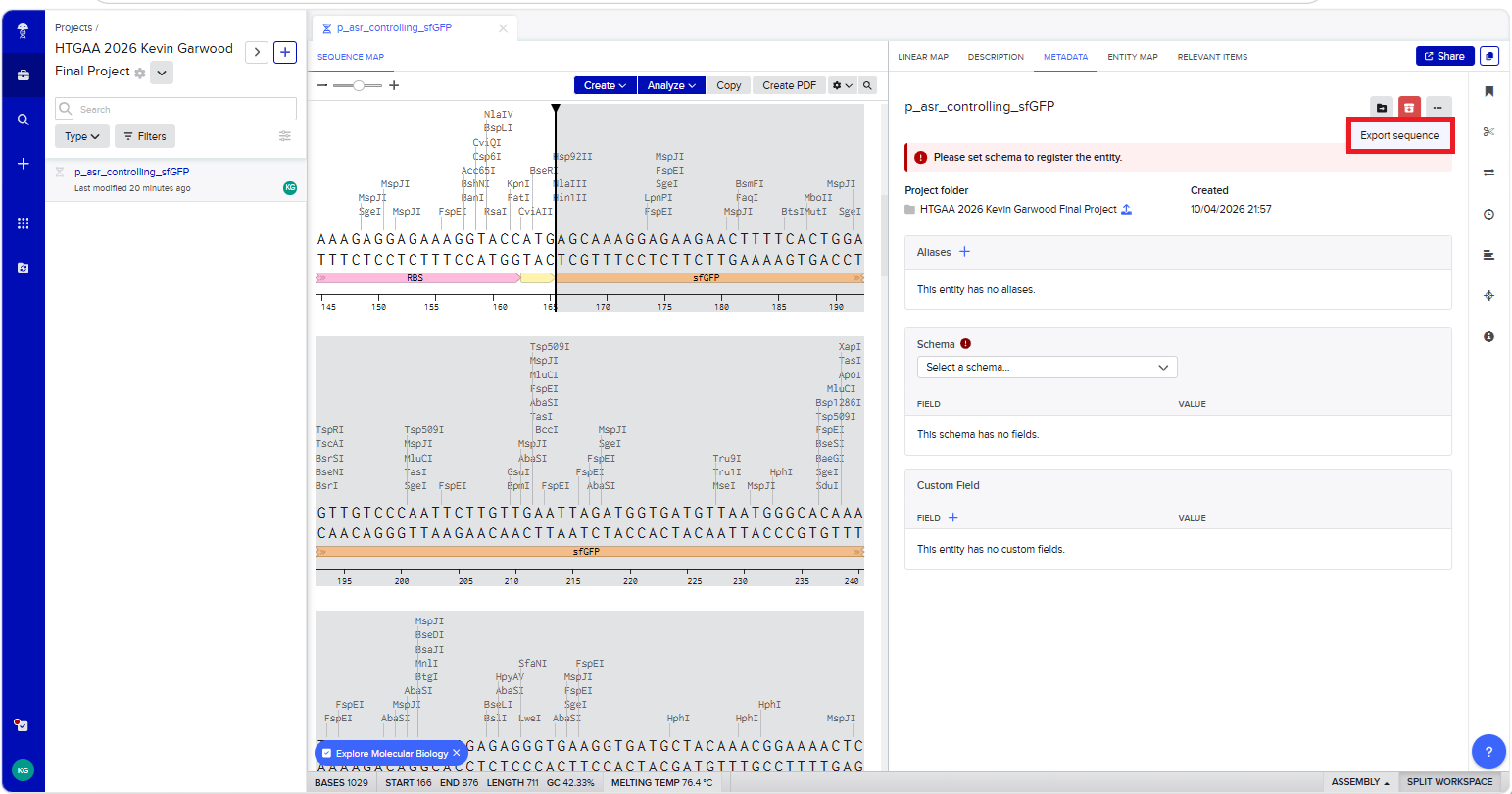This screenshot has width=1512, height=794.
Task: Click the zoom out minus icon
Action: 322,86
